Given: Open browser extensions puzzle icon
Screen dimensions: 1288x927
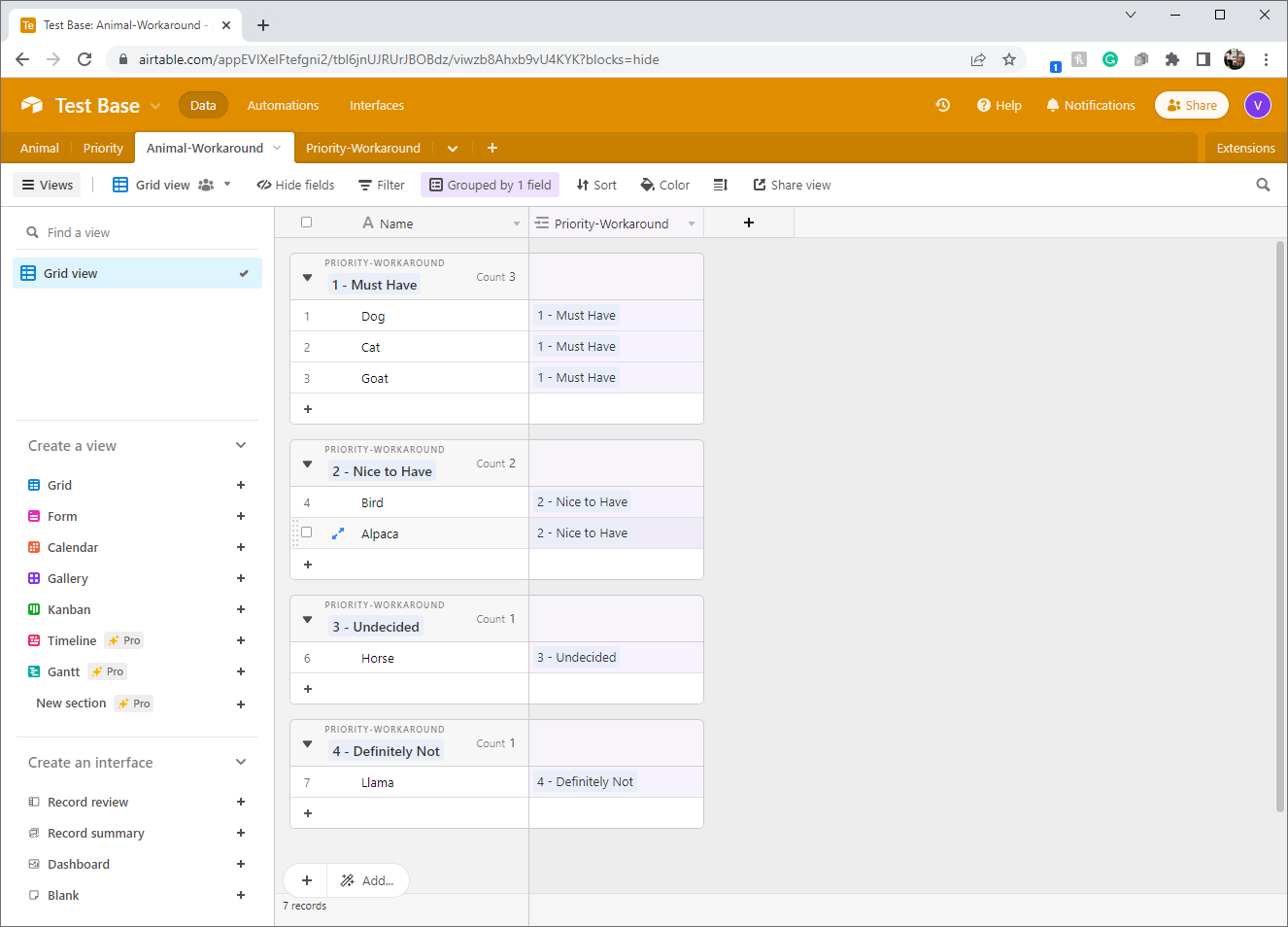Looking at the screenshot, I should (x=1172, y=59).
